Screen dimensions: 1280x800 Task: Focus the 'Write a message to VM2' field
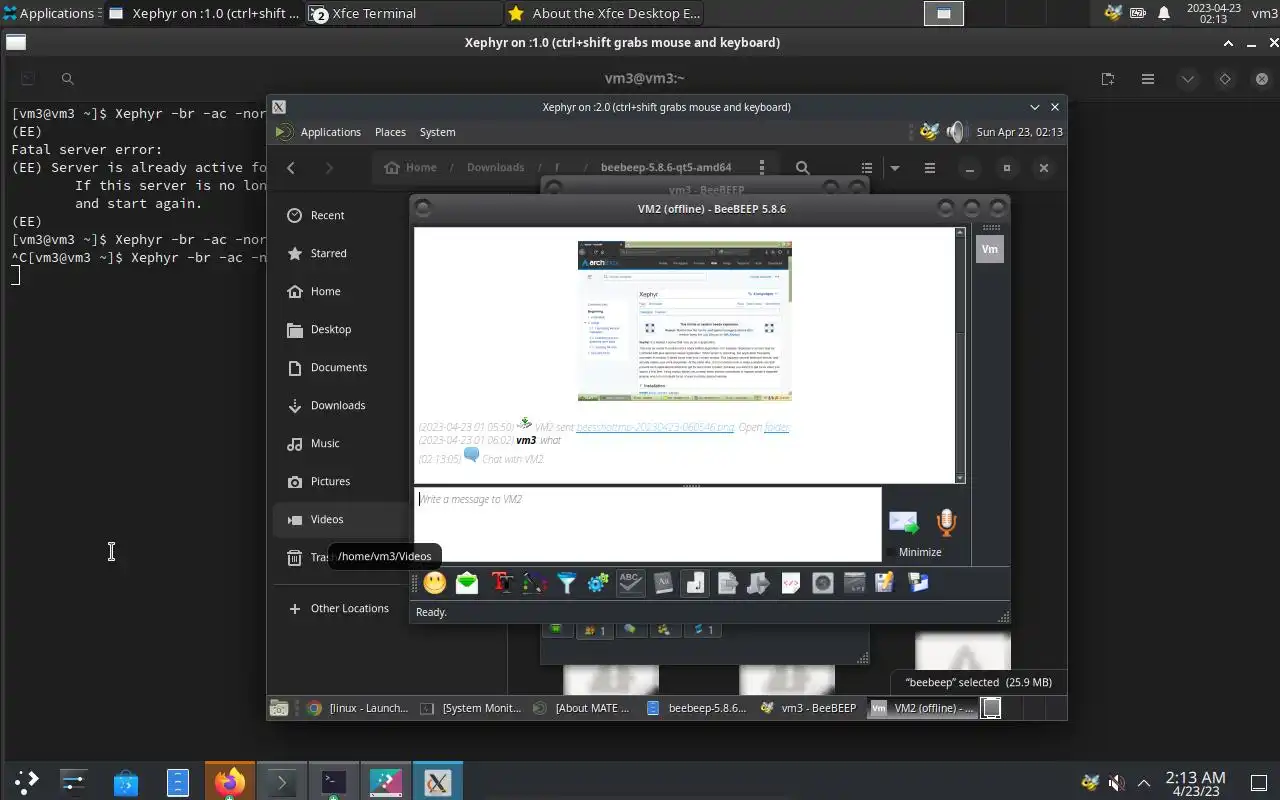click(648, 524)
